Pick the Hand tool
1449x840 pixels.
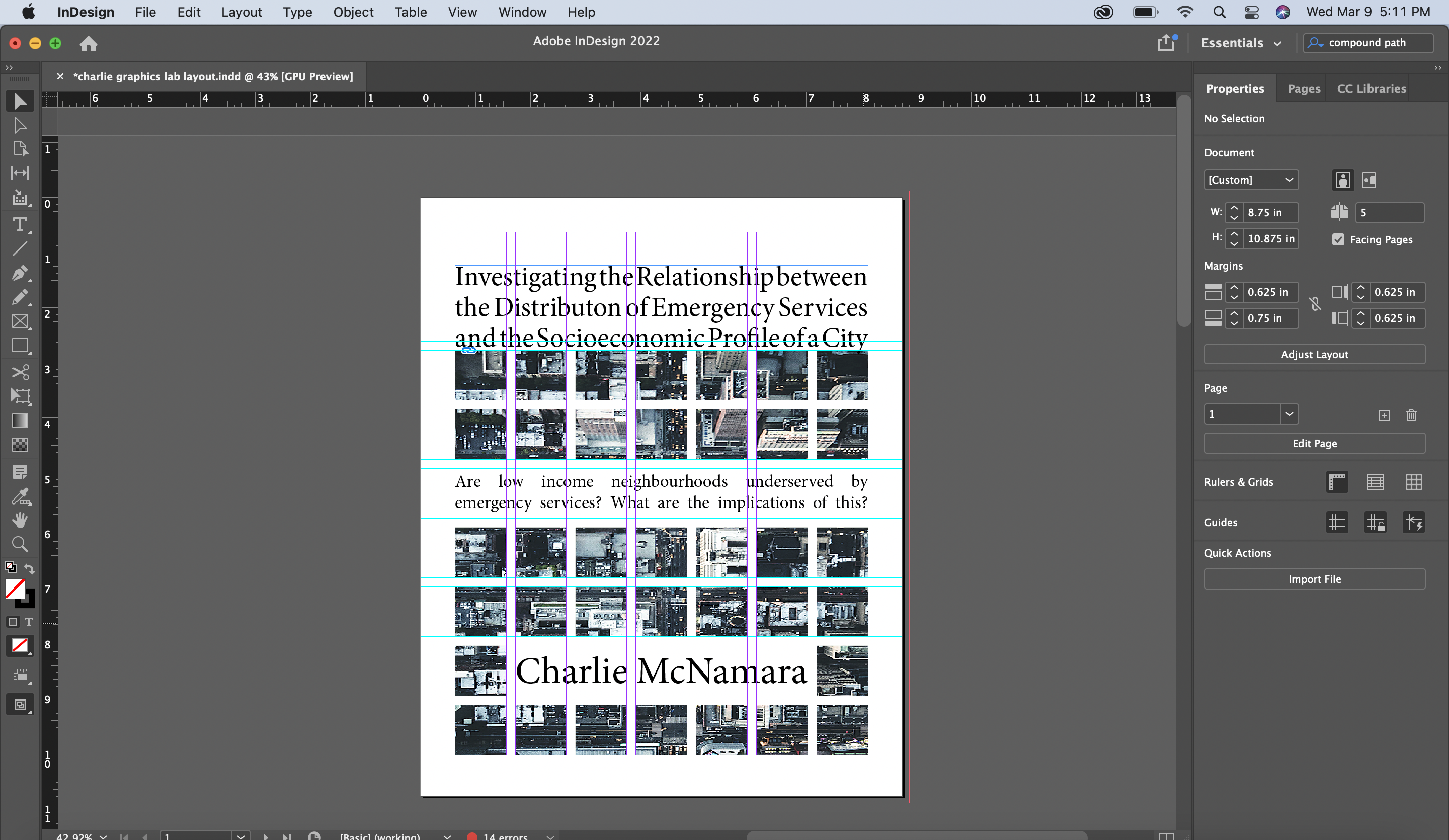[x=20, y=520]
